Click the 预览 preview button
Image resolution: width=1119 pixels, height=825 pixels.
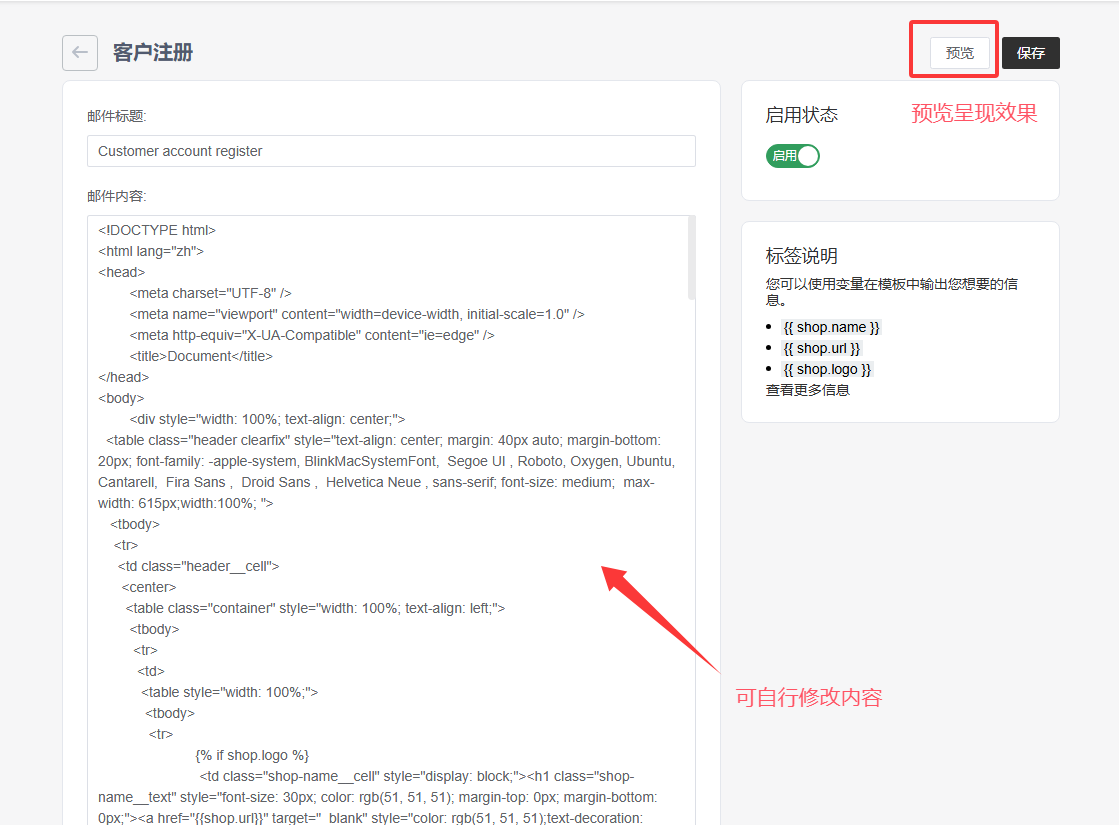coord(959,53)
